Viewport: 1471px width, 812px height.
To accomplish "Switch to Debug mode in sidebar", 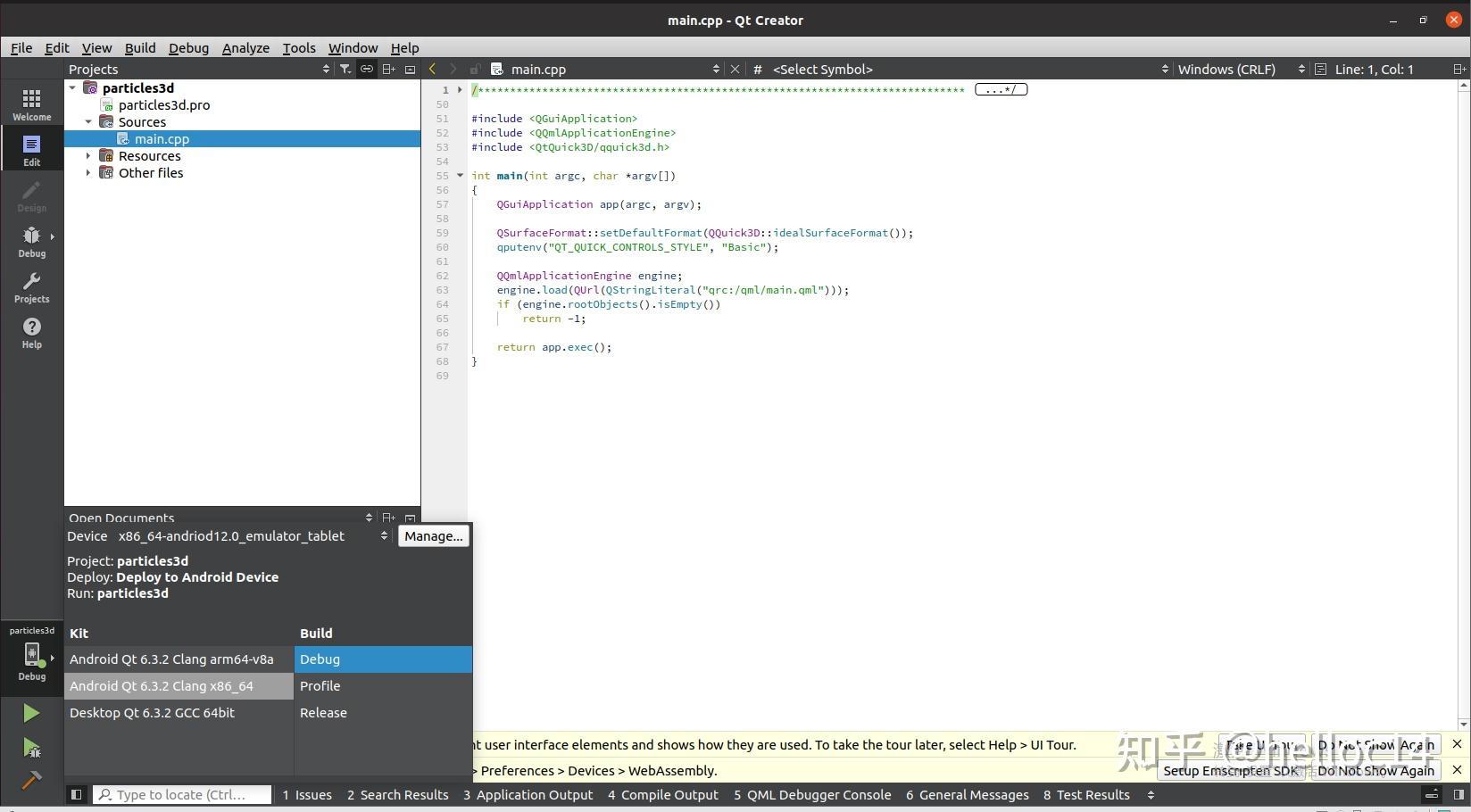I will [31, 241].
